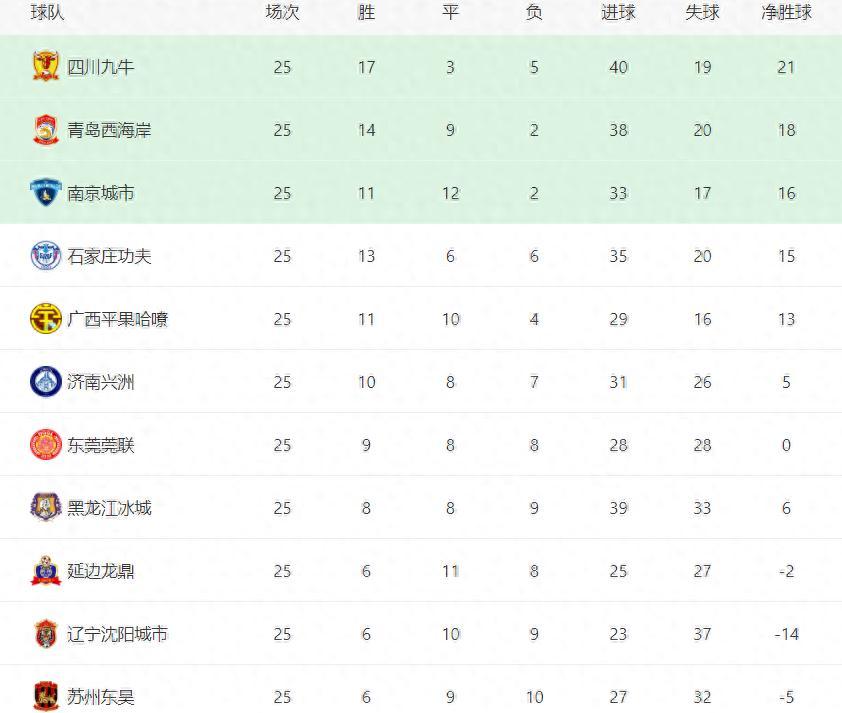Click the 广西平果哈嘹 yellow emblem
Image resolution: width=842 pixels, height=713 pixels.
pyautogui.click(x=46, y=318)
